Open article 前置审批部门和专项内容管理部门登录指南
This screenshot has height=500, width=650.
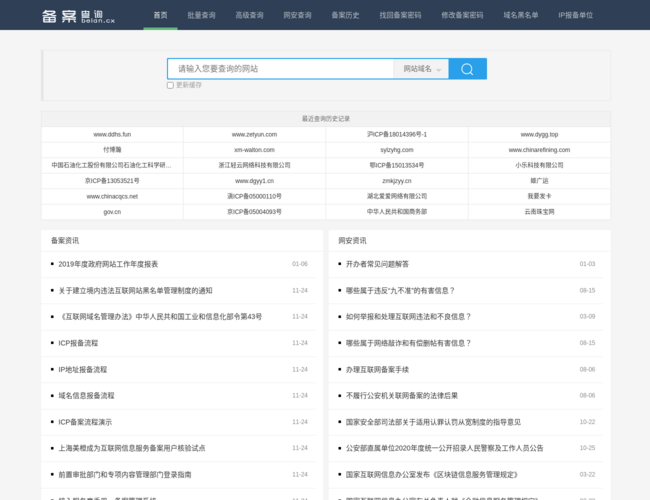click(x=125, y=475)
